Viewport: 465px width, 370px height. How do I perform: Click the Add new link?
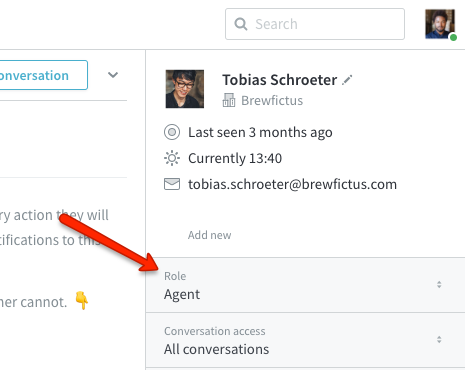(209, 235)
